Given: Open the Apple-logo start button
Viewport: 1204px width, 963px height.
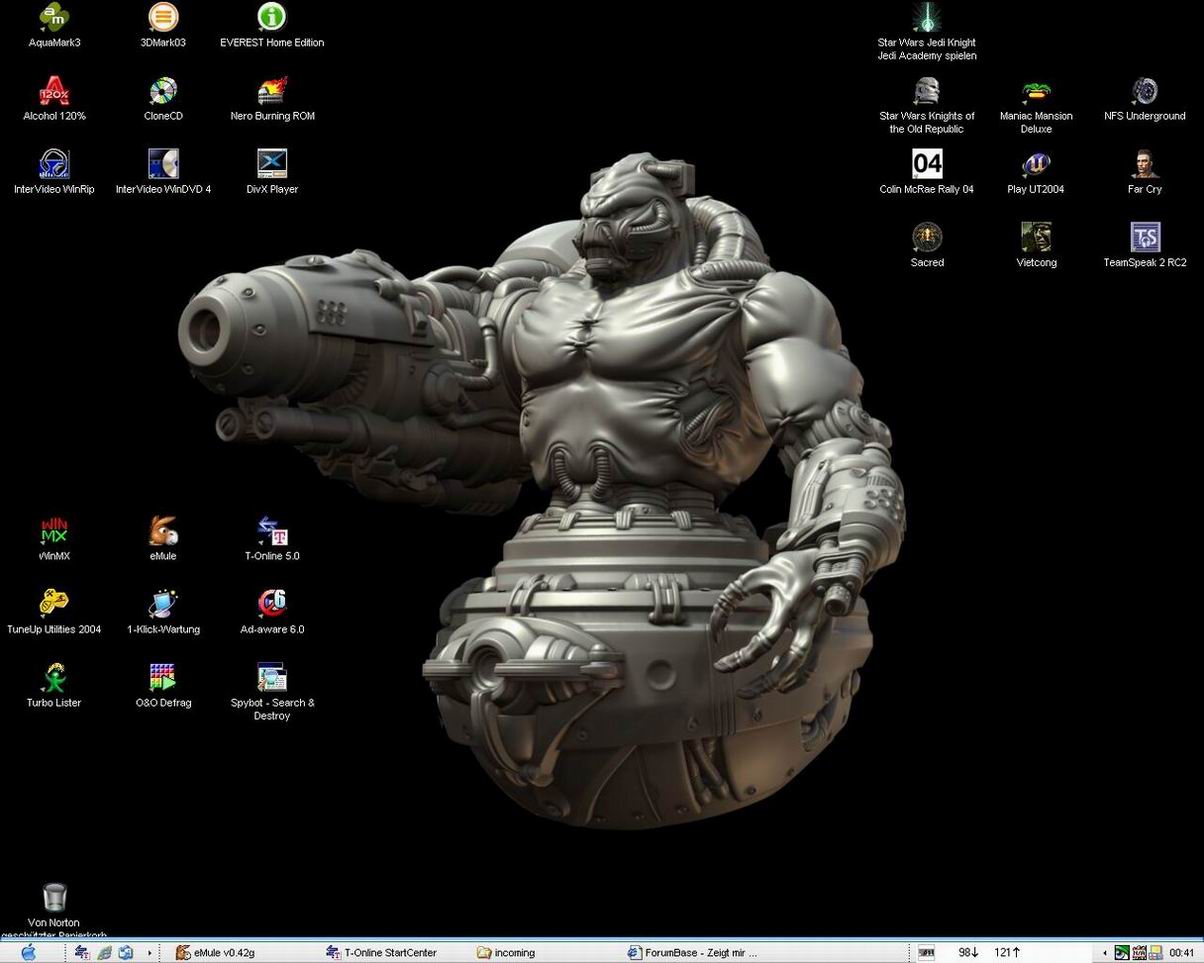Looking at the screenshot, I should tap(27, 952).
